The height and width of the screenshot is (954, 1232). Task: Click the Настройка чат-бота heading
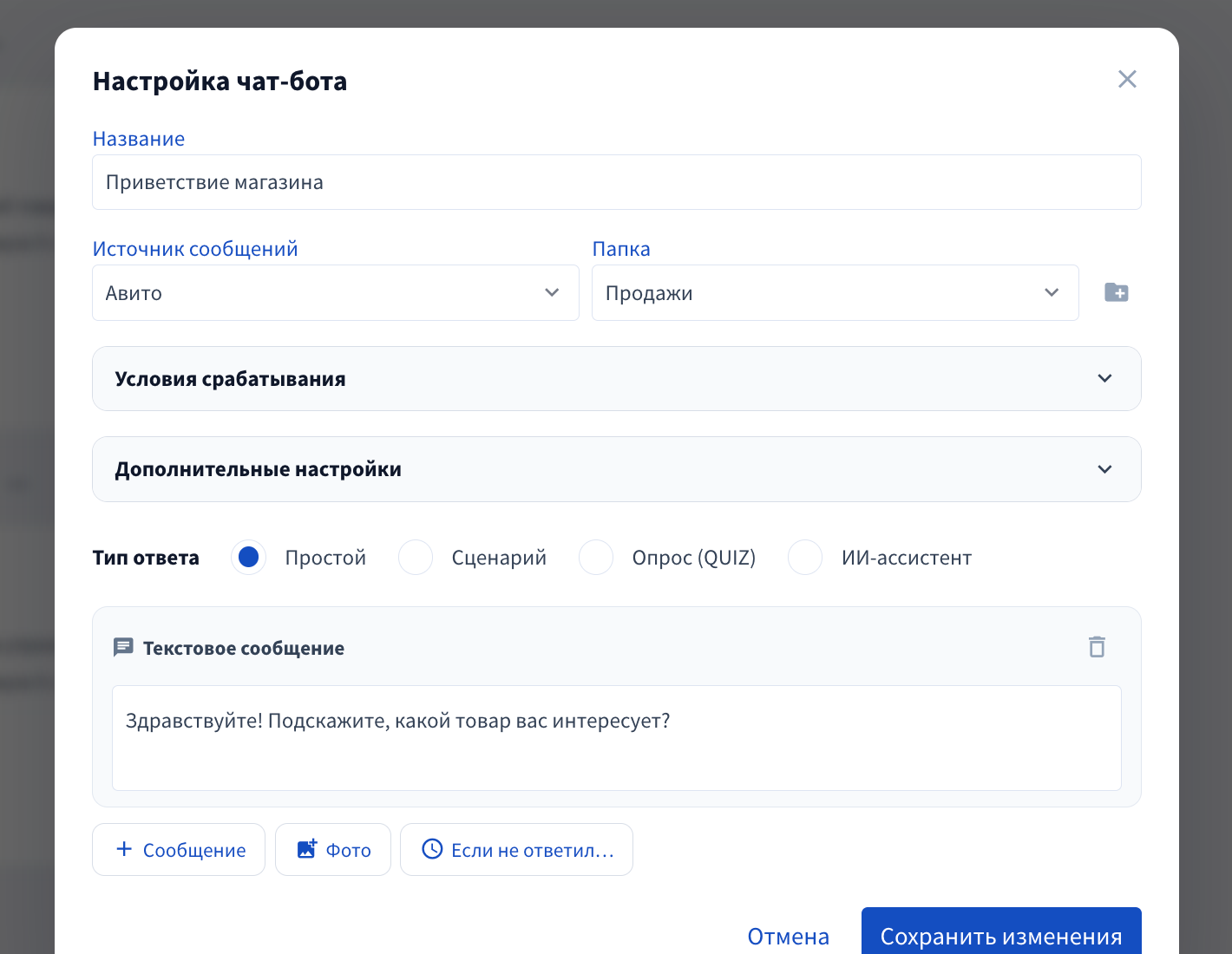[x=220, y=81]
